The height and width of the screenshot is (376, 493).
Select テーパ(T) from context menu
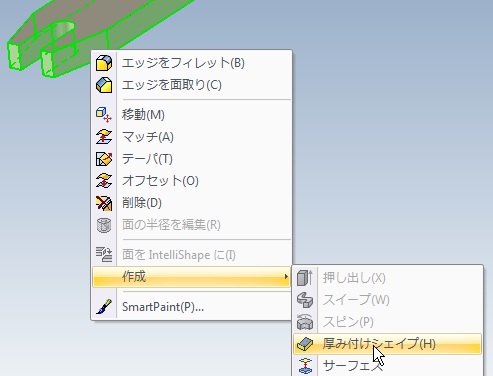tap(192, 159)
